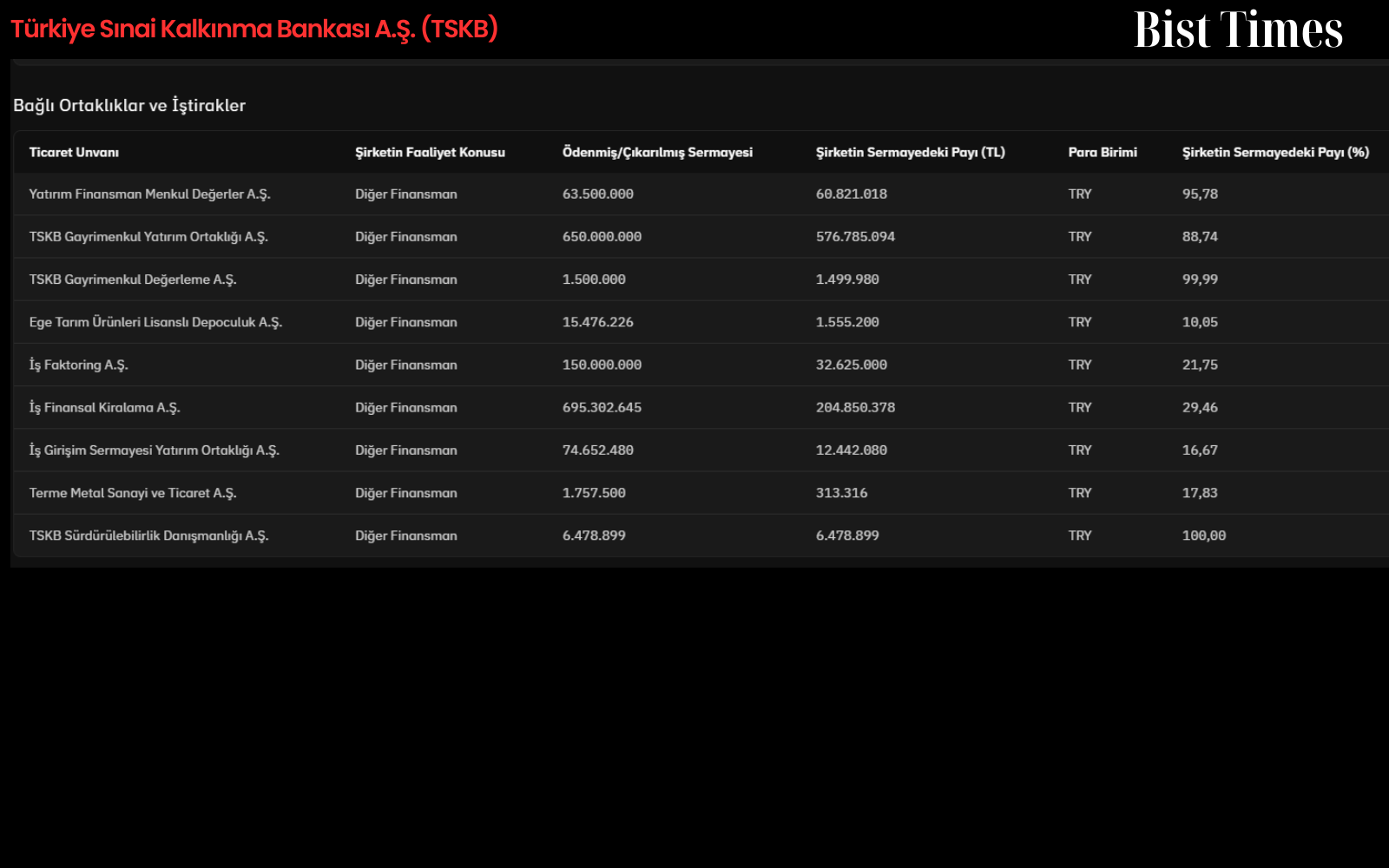Click the 17,83 percentage cell
This screenshot has height=868, width=1389.
coord(1200,493)
